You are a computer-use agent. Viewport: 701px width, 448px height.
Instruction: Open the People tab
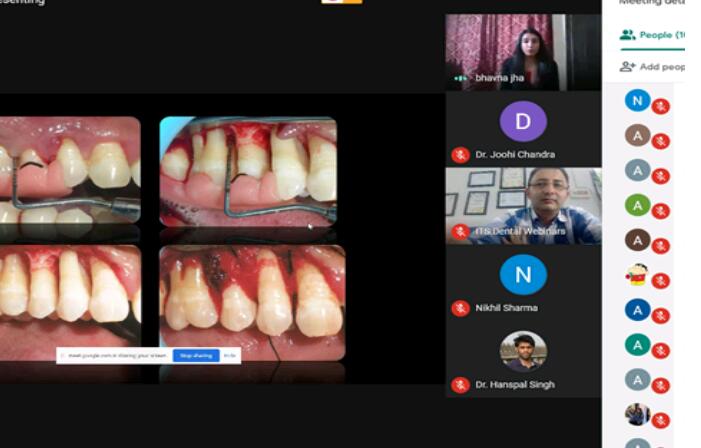[652, 35]
